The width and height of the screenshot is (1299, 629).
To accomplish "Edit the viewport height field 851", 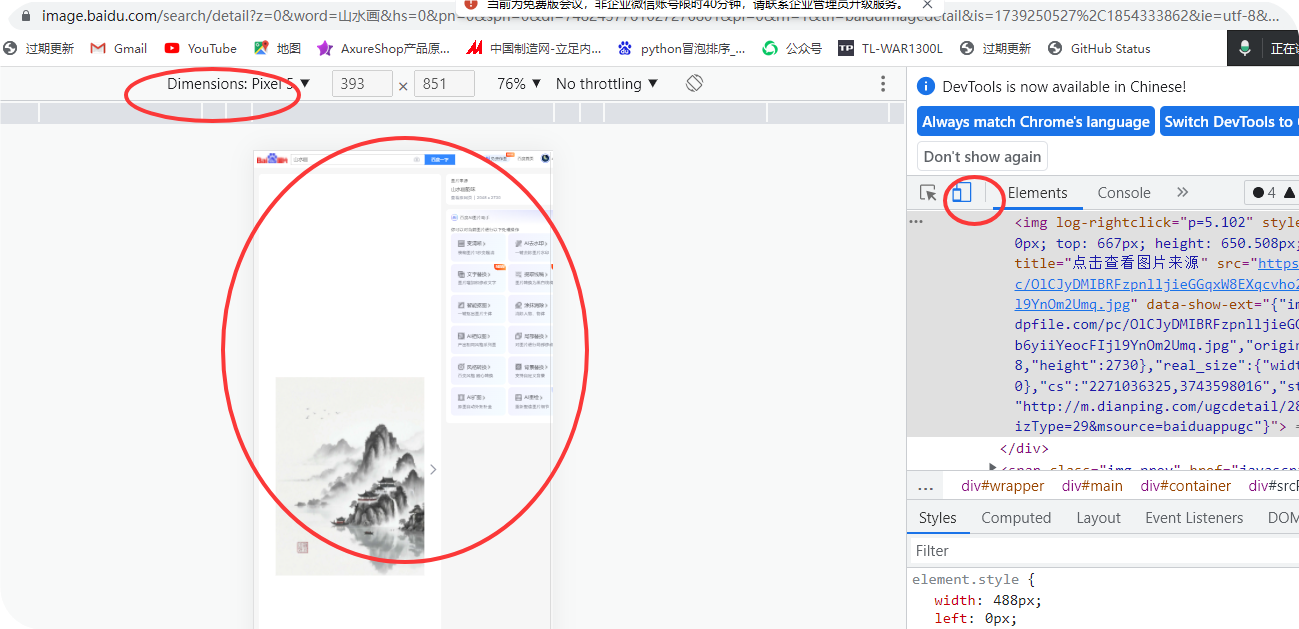I will (444, 84).
